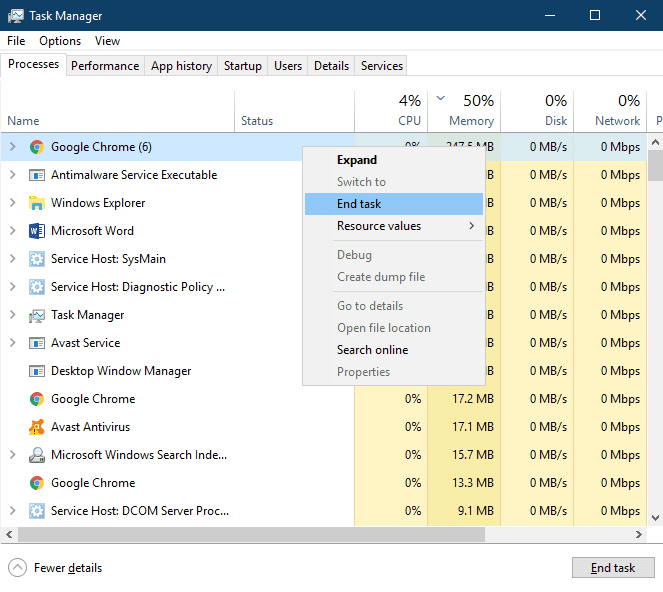Screen dimensions: 663x592
Task: Select the Avast Antivirus process name
Action: (90, 427)
